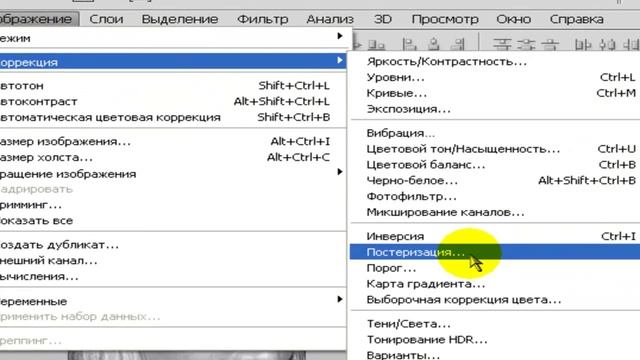Expand the Вращение изображения submenu arrow
The image size is (640, 360).
pos(340,172)
